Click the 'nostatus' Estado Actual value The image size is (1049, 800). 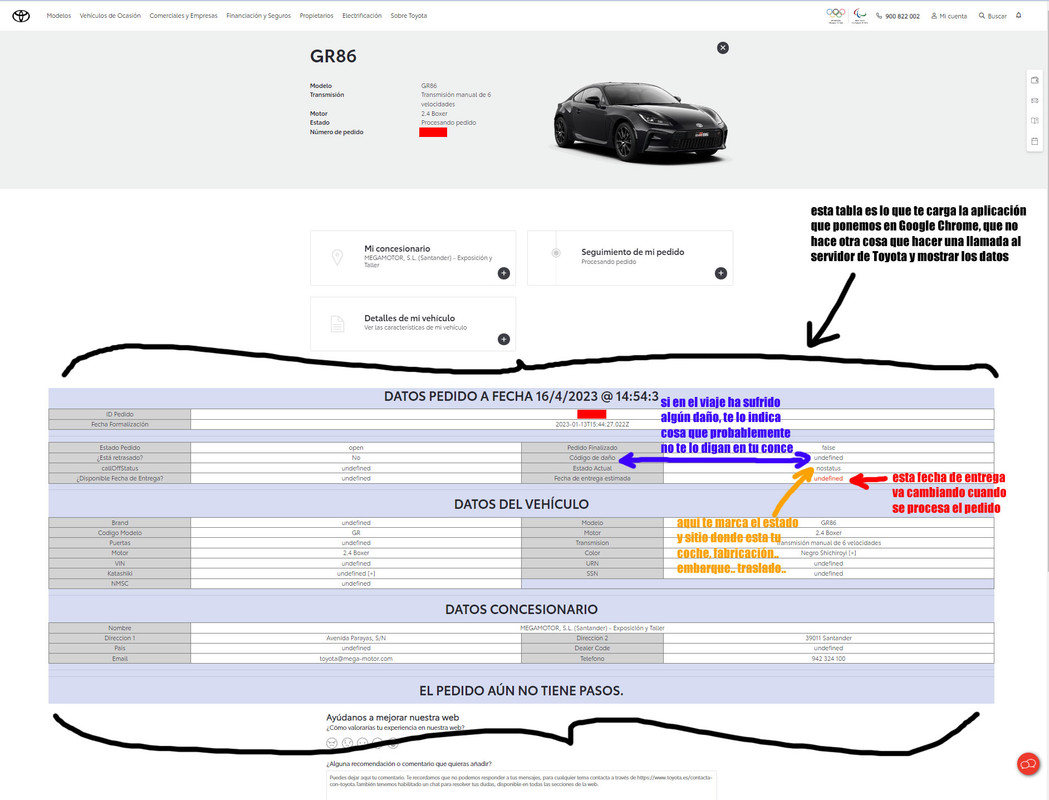tap(828, 468)
